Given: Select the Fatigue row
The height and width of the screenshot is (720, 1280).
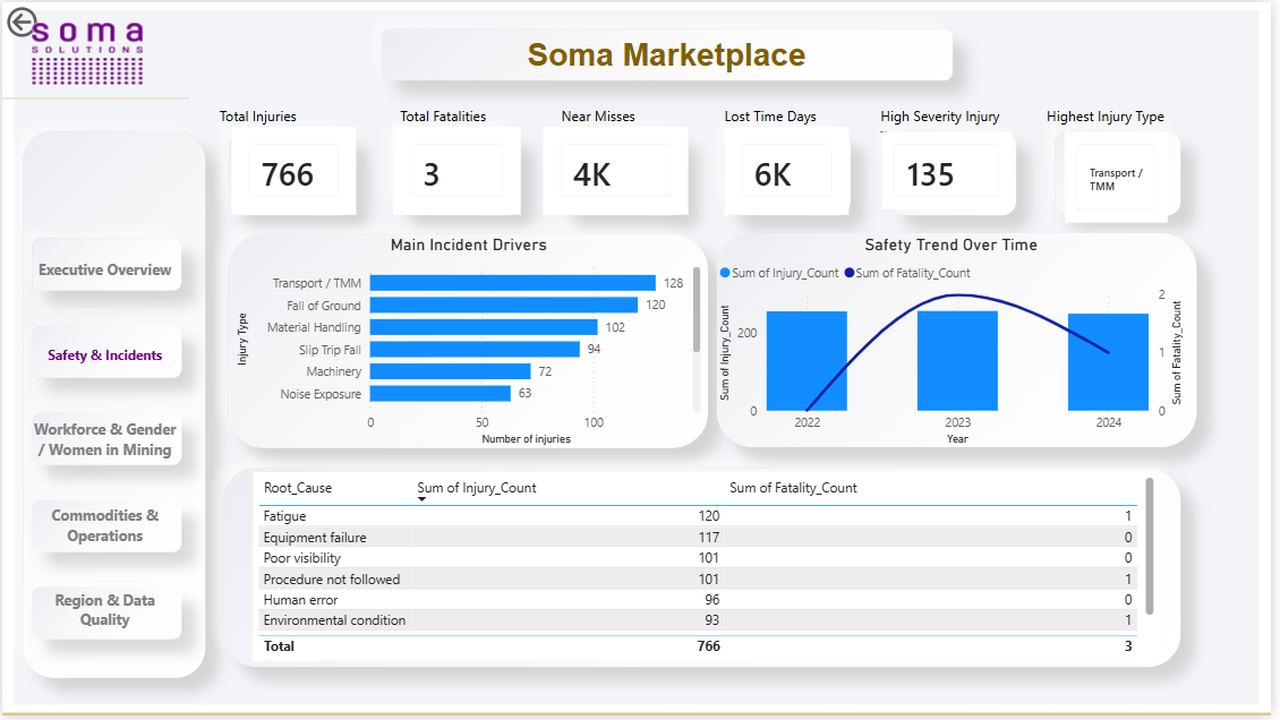Looking at the screenshot, I should point(698,516).
